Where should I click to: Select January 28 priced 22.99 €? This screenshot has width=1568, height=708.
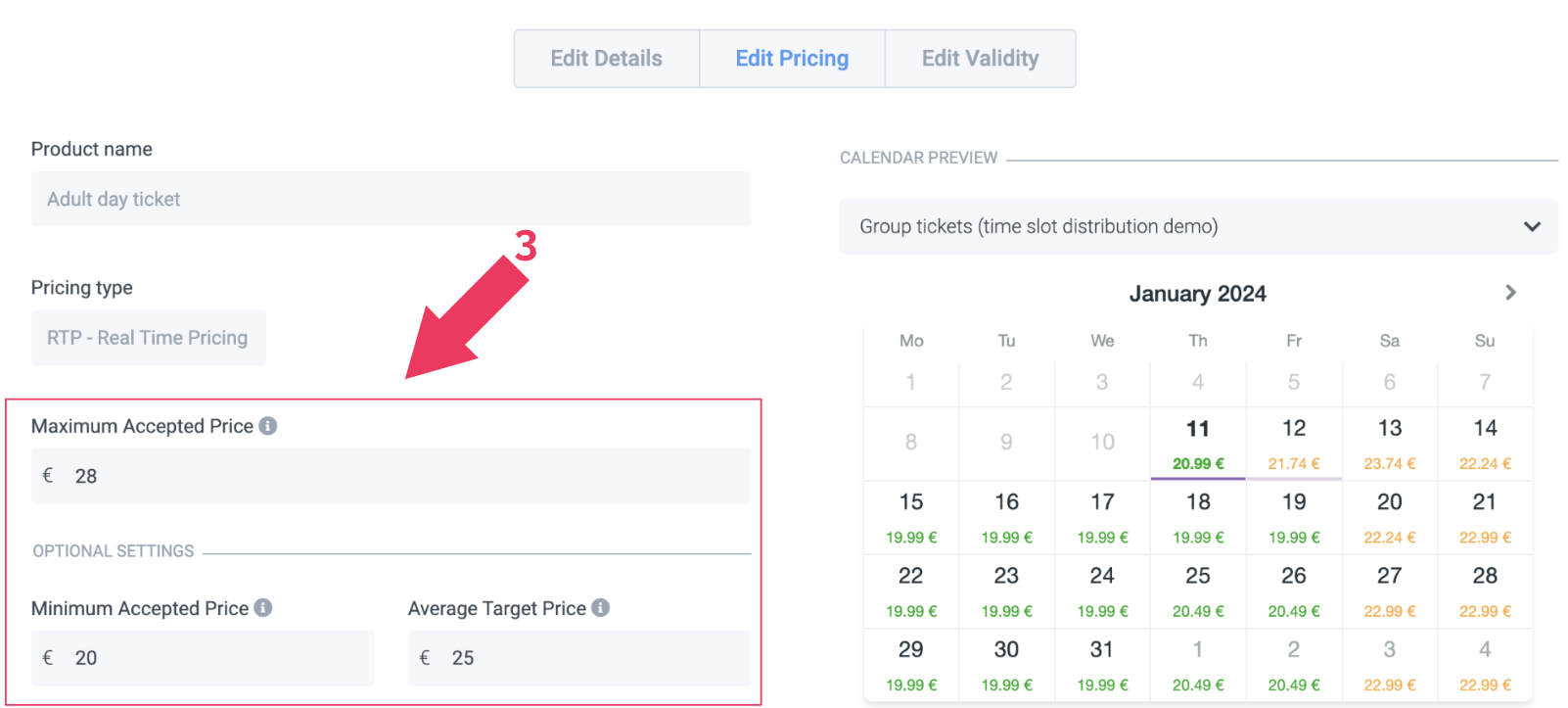pos(1485,590)
